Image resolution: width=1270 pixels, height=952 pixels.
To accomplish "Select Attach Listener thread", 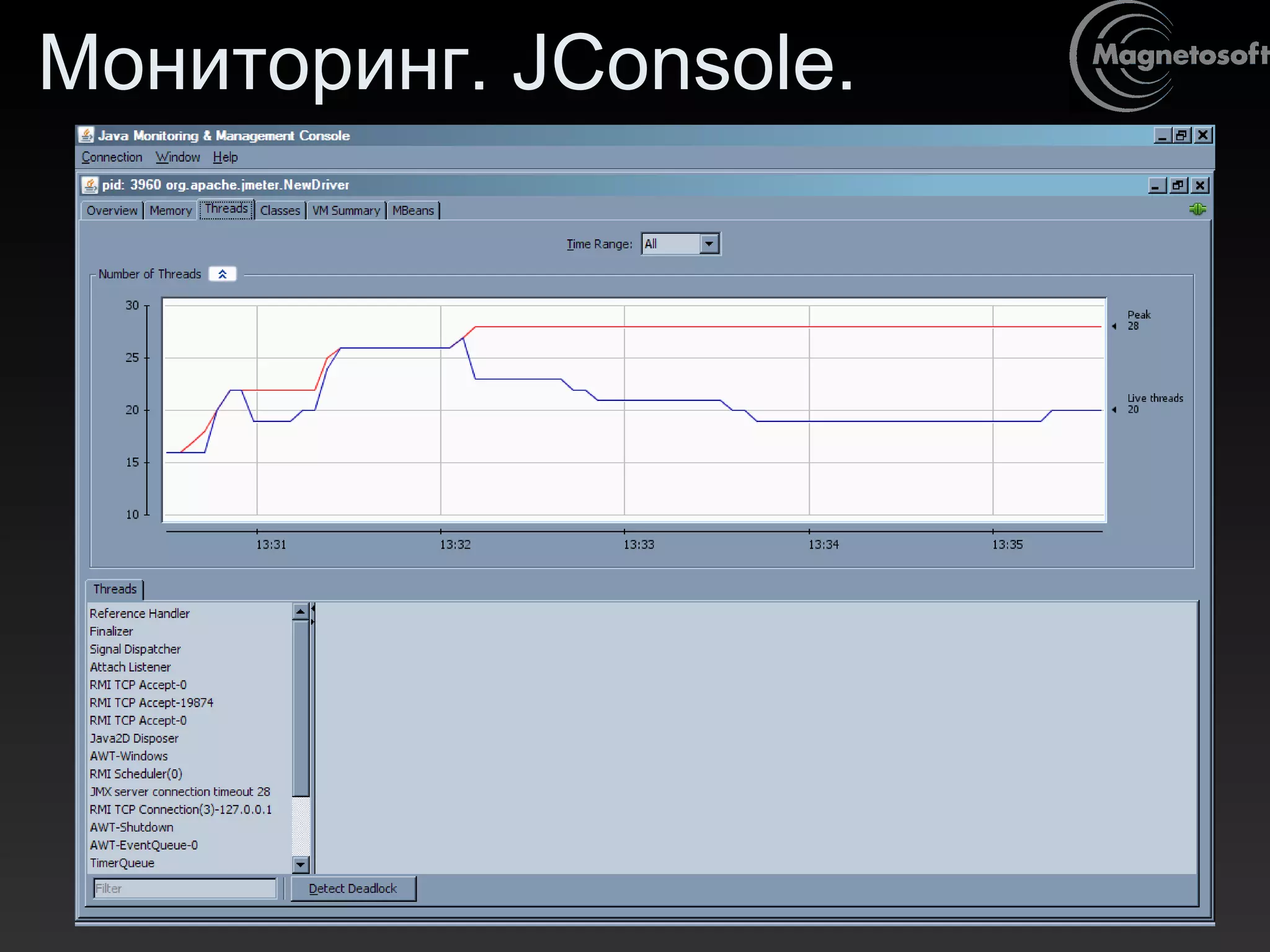I will coord(130,667).
